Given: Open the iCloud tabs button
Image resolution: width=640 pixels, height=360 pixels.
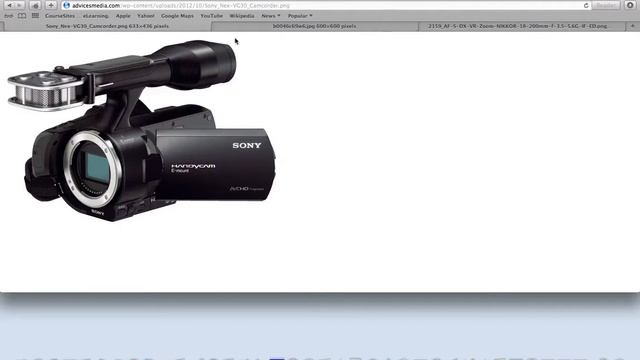Looking at the screenshot, I should point(36,5).
